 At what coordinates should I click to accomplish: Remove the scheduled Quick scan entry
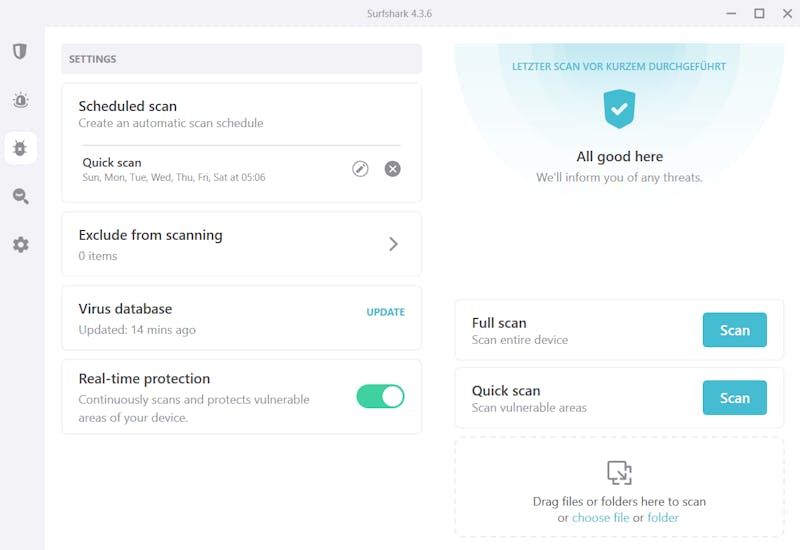click(x=392, y=169)
